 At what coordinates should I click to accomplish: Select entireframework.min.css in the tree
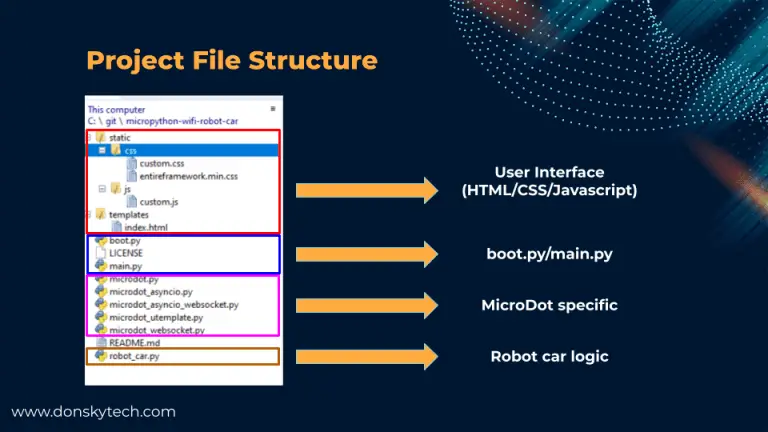point(179,175)
